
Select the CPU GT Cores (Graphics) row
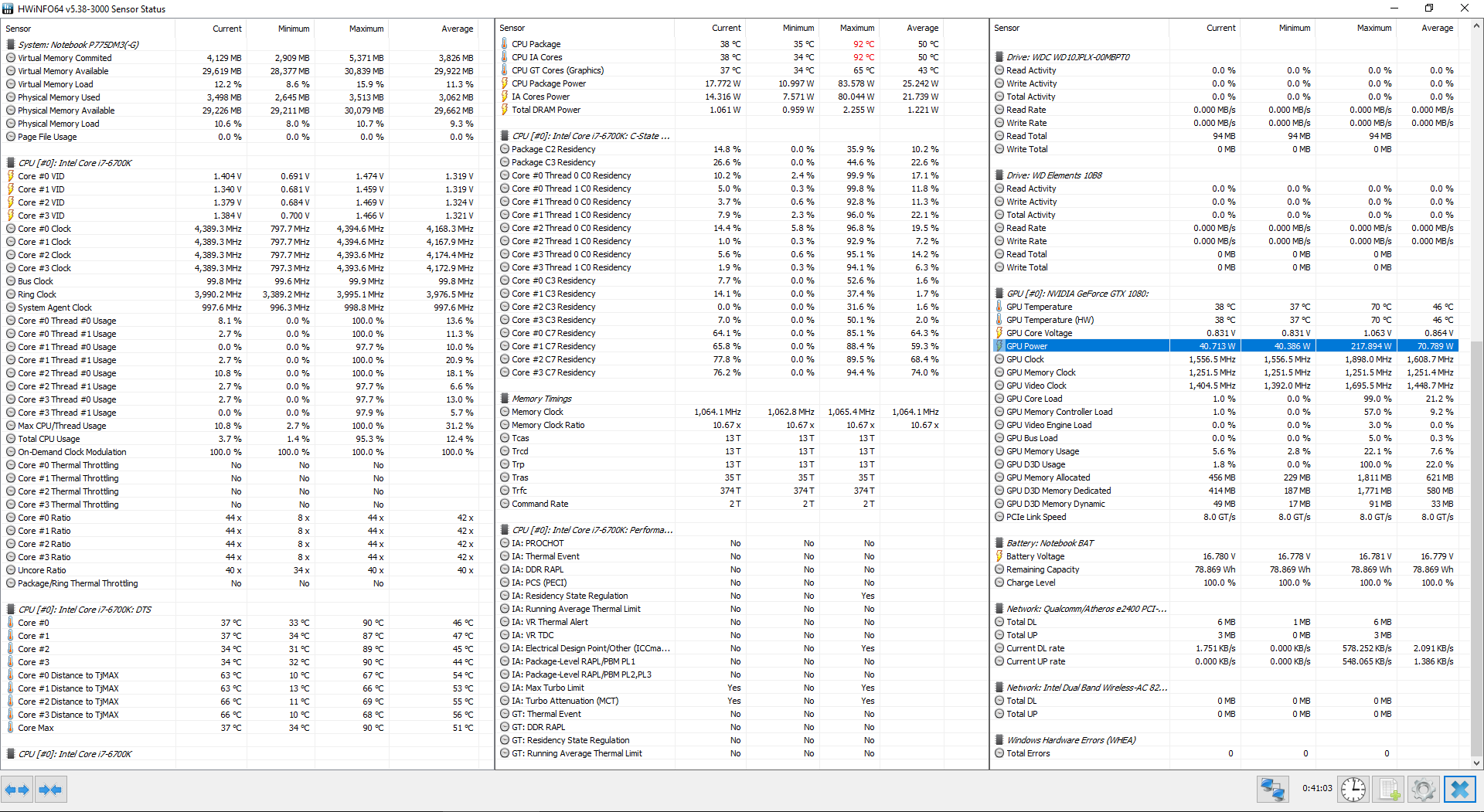click(720, 70)
